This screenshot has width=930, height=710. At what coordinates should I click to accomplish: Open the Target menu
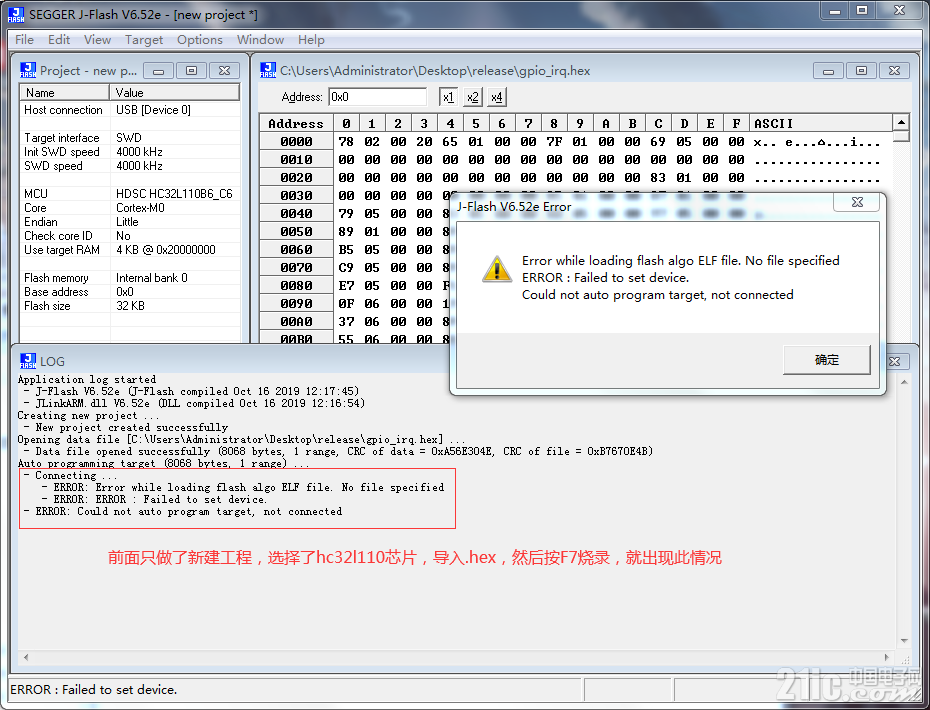[144, 40]
